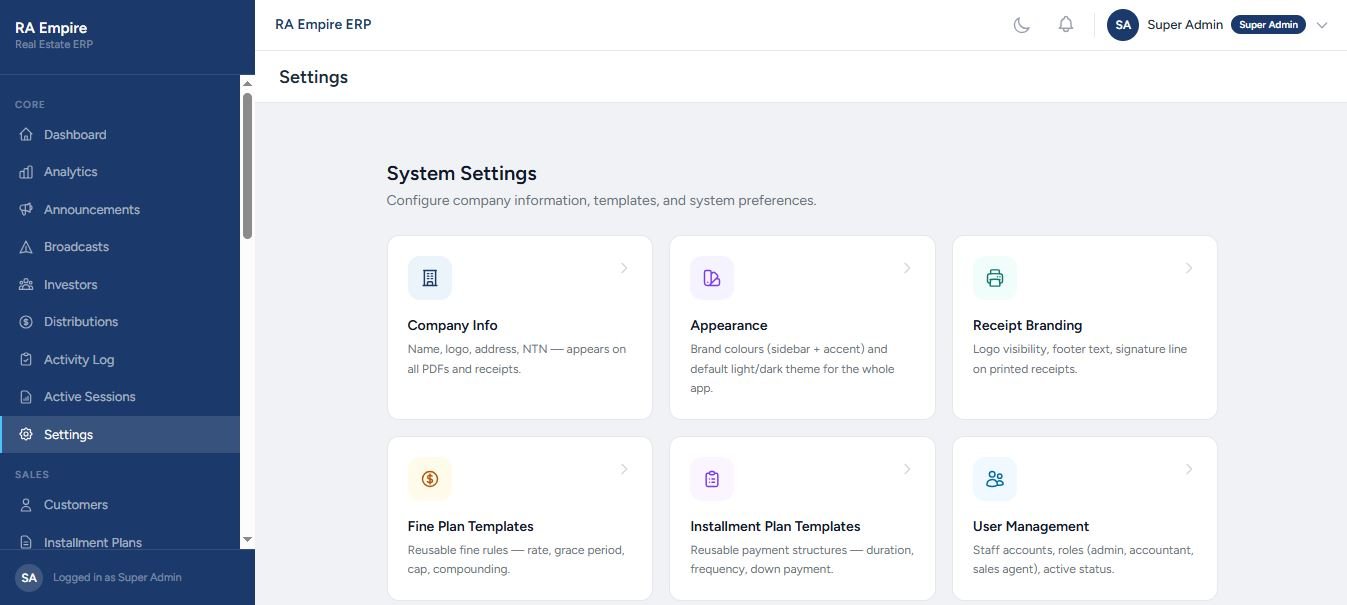This screenshot has width=1347, height=605.
Task: Click the chevron arrow on User Management card
Action: point(1189,469)
